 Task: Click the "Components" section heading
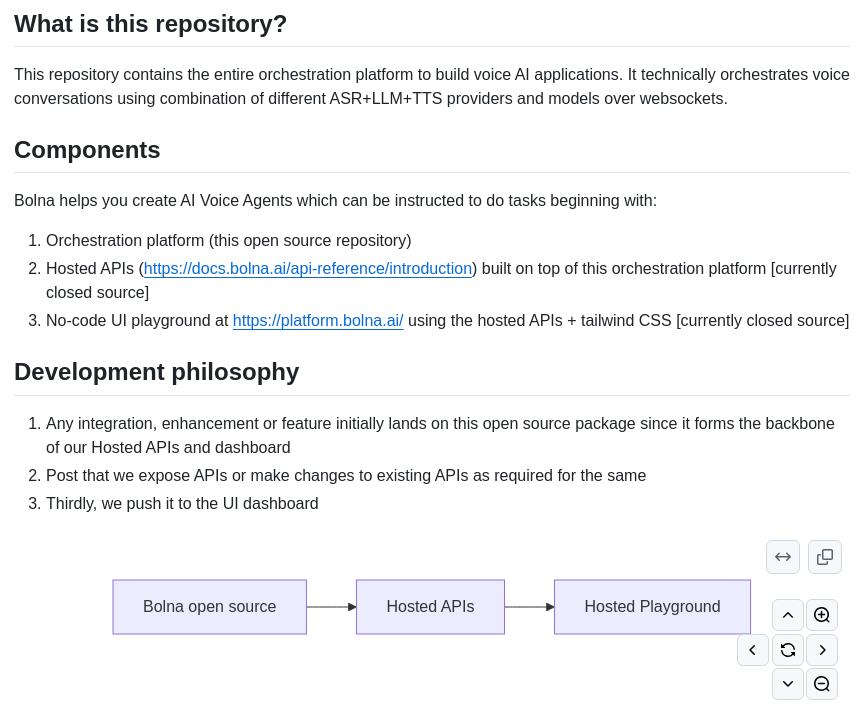pos(87,150)
